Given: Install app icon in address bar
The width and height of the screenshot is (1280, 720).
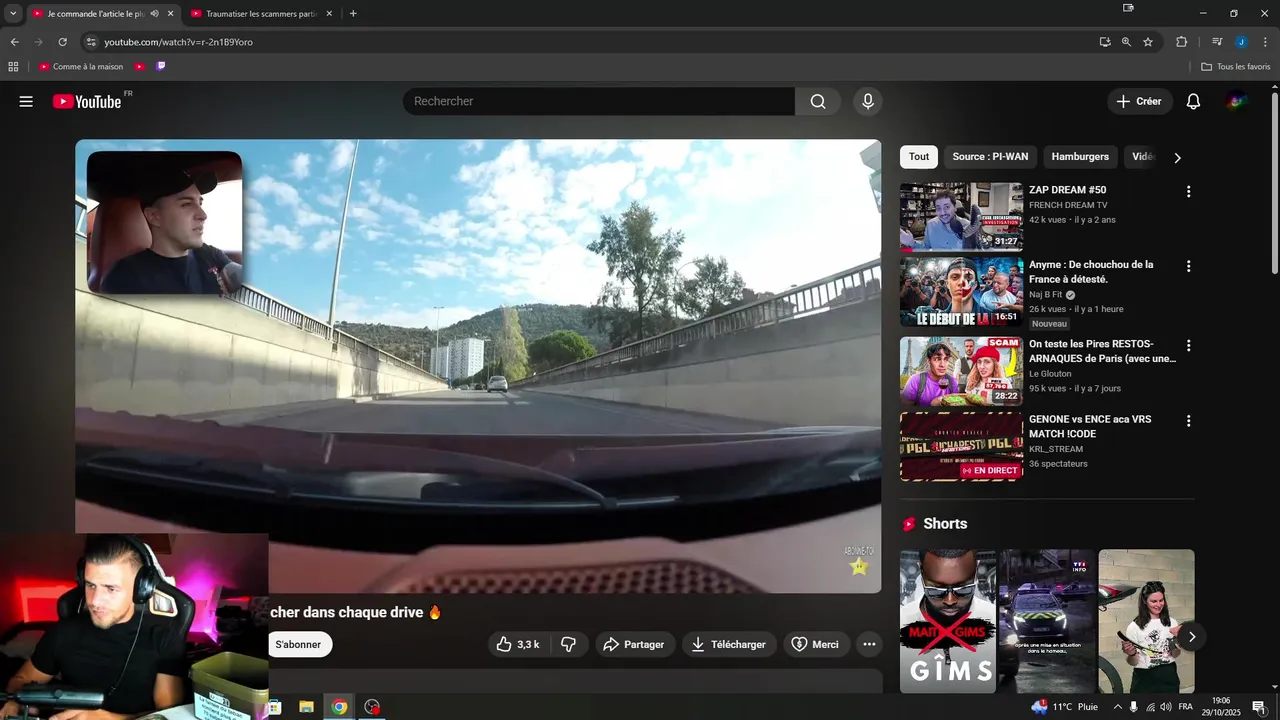Looking at the screenshot, I should [x=1104, y=42].
